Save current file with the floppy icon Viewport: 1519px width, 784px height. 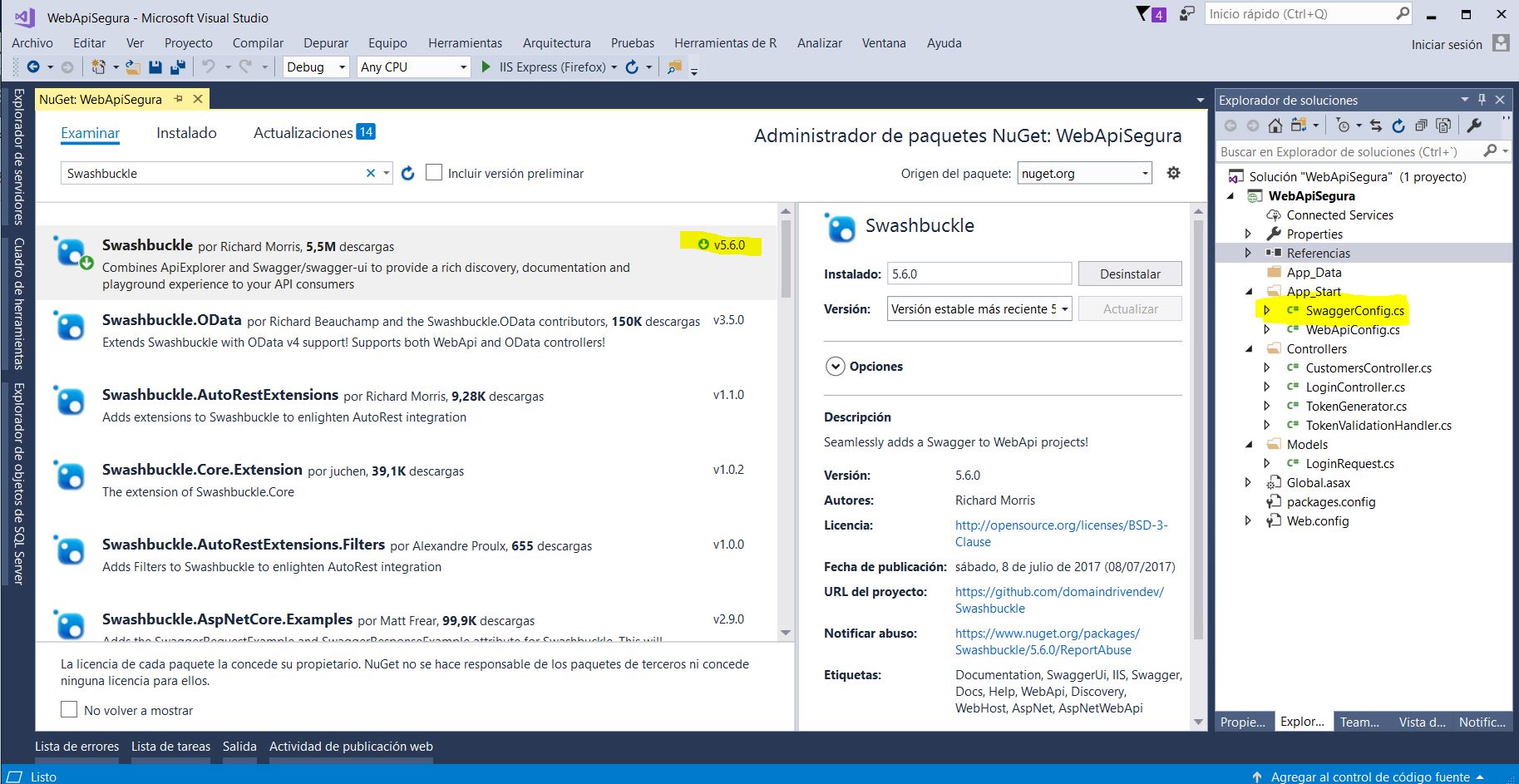155,67
